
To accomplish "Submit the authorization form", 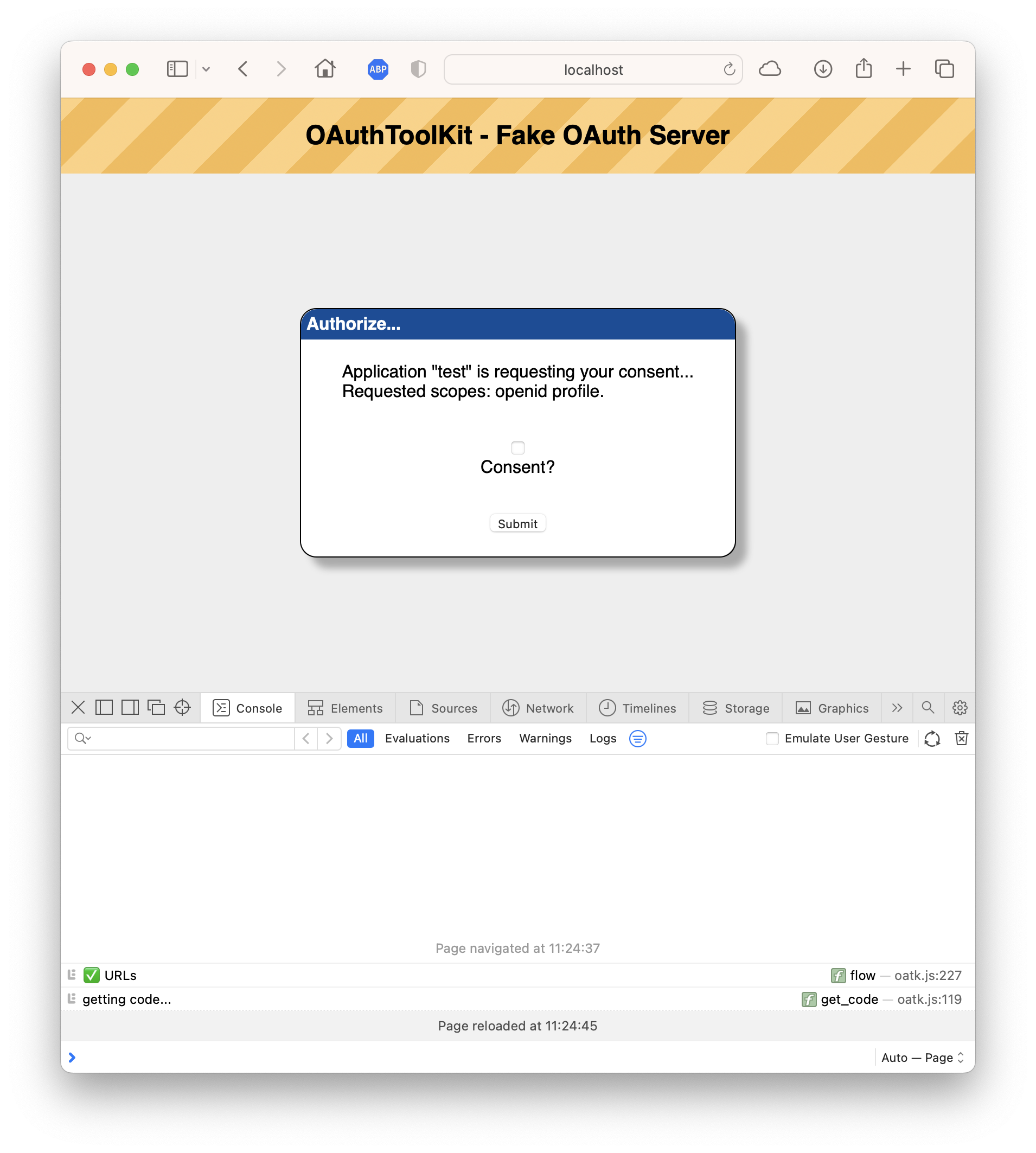I will (x=517, y=523).
